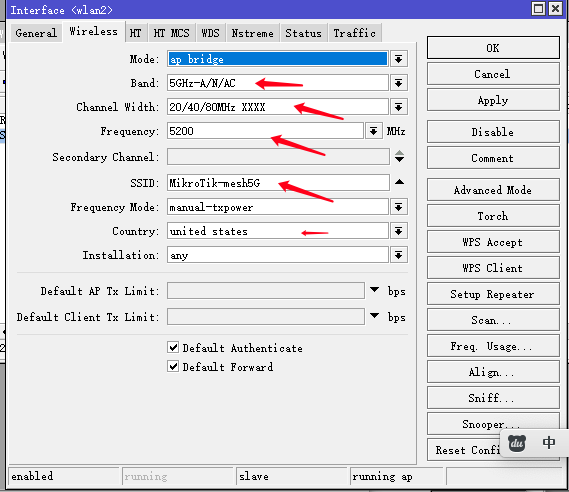Toggle the Default Forward checkbox
The image size is (569, 492).
(x=173, y=366)
